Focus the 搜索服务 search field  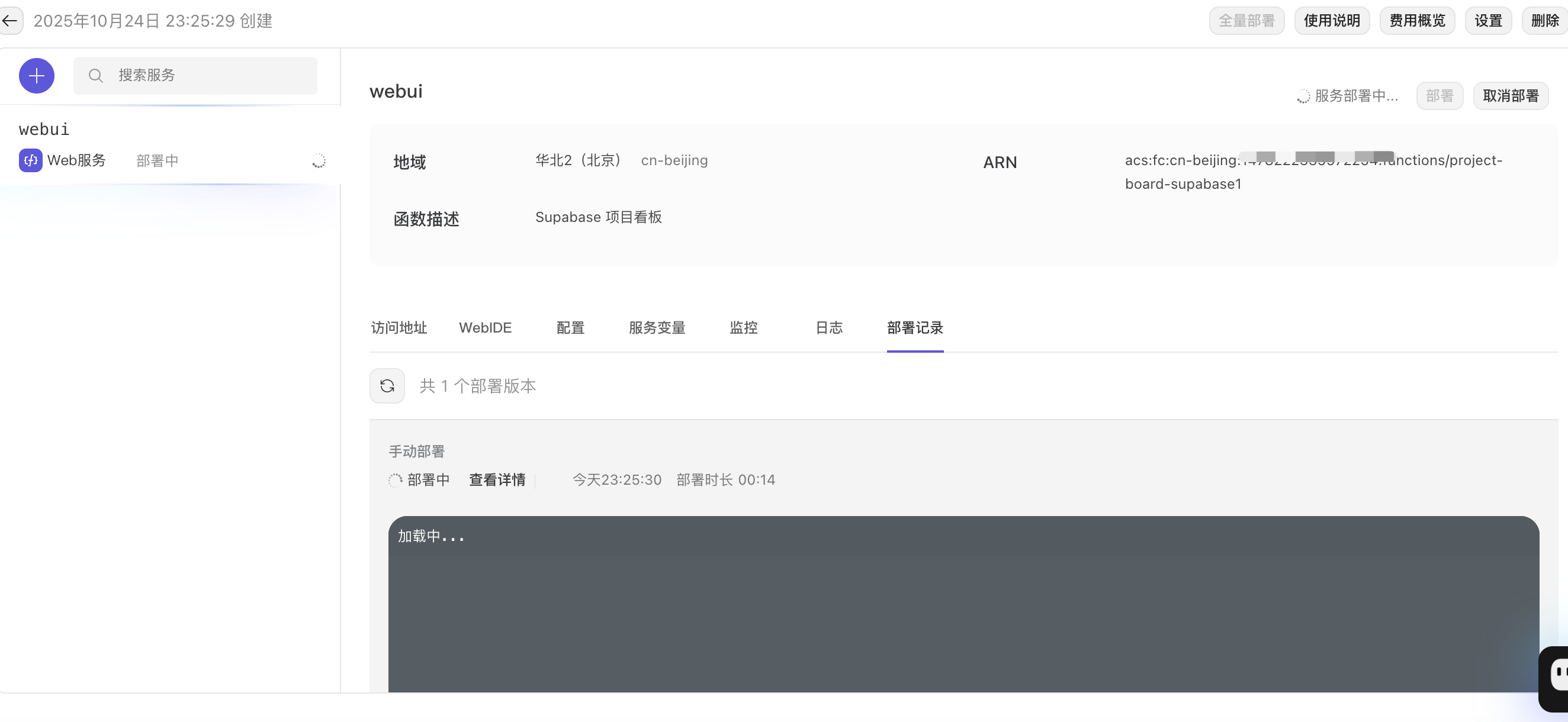coord(207,75)
